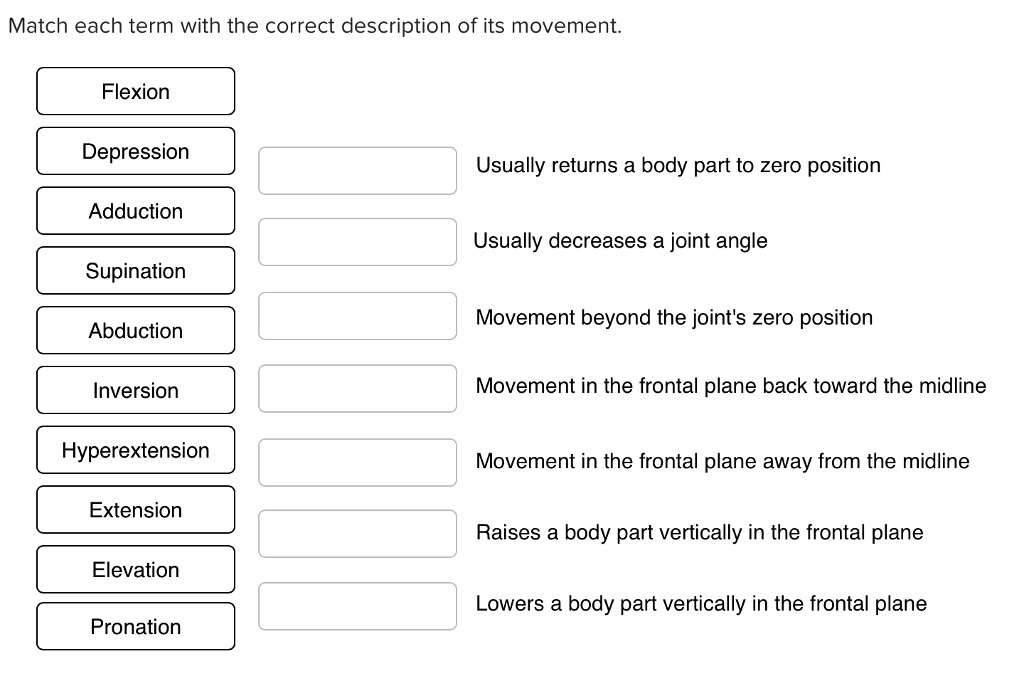
Task: Click empty slot beside 'returns a body part to zero position'
Action: click(358, 170)
